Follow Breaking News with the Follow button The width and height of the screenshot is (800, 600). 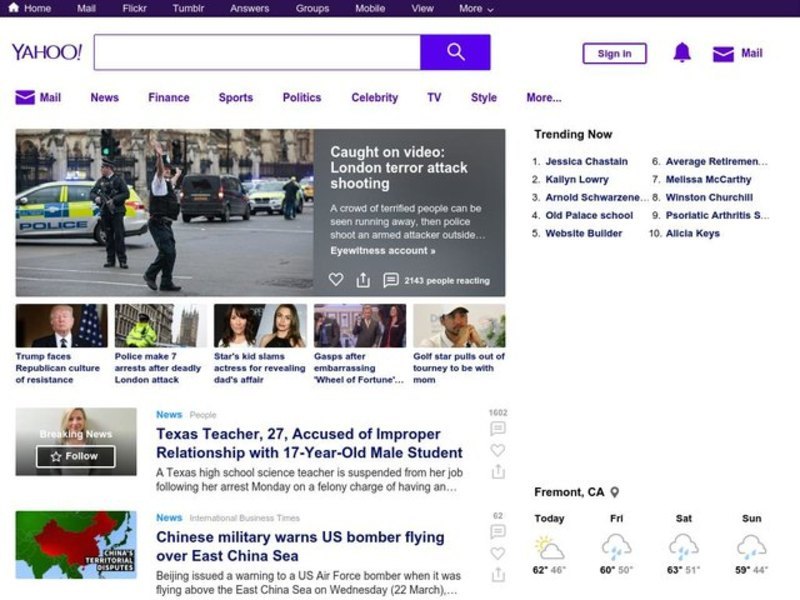tap(75, 456)
